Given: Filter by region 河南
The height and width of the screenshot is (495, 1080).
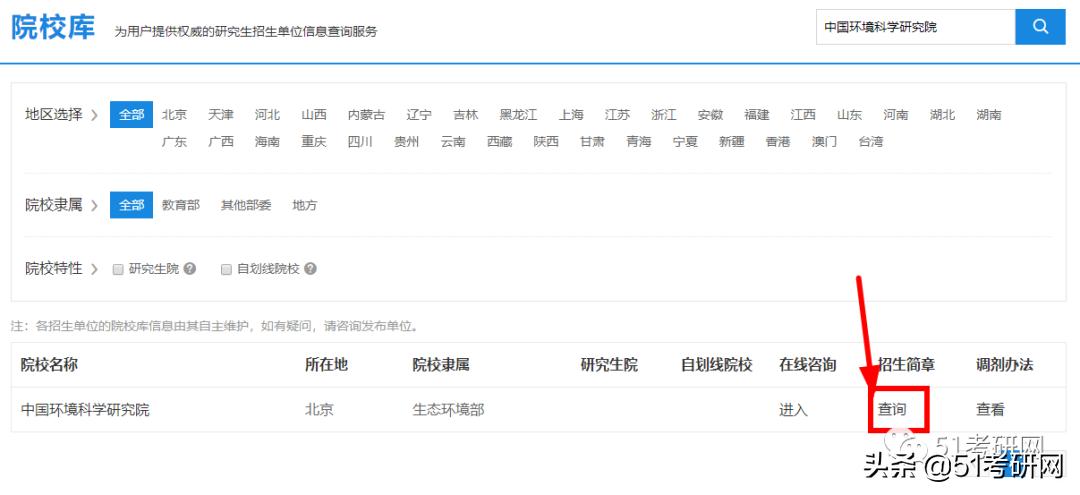Looking at the screenshot, I should (896, 114).
